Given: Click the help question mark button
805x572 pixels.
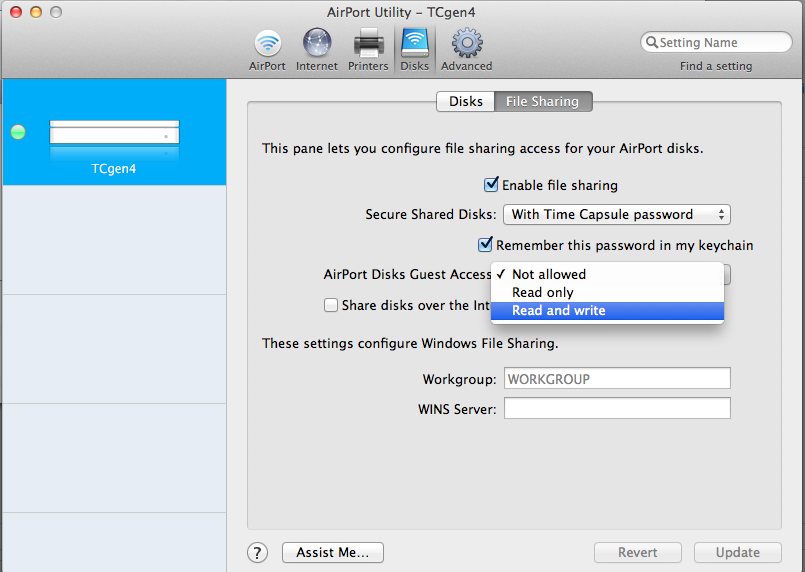Looking at the screenshot, I should click(257, 553).
